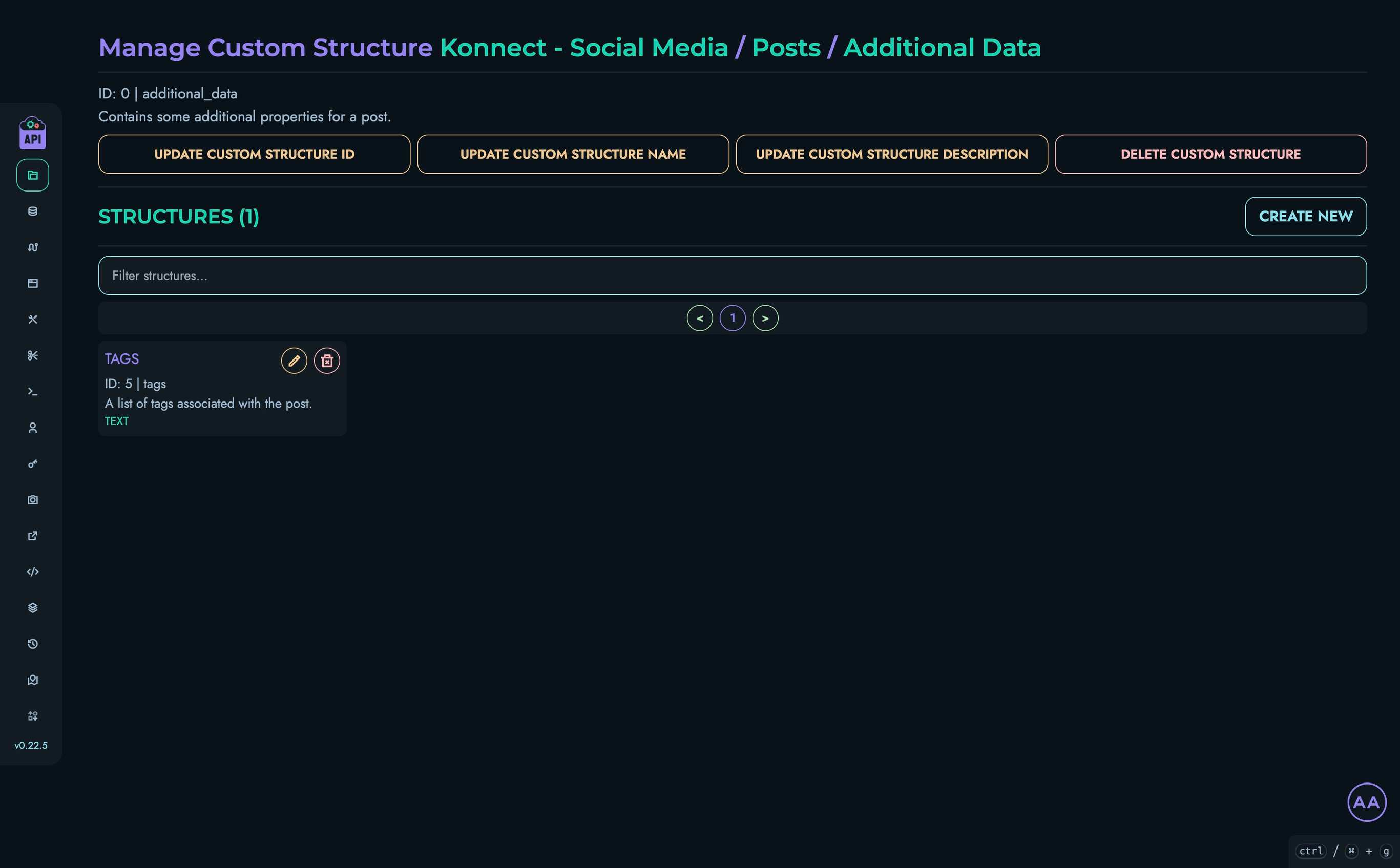
Task: Open the history clock sidebar icon
Action: pyautogui.click(x=33, y=644)
